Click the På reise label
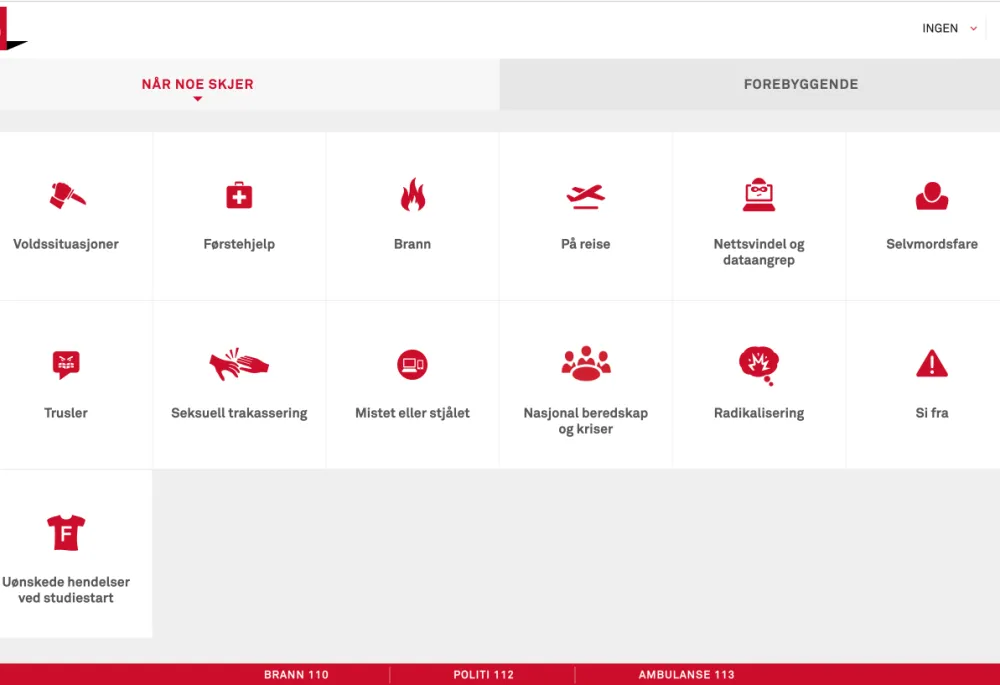This screenshot has height=685, width=1000. (x=585, y=244)
